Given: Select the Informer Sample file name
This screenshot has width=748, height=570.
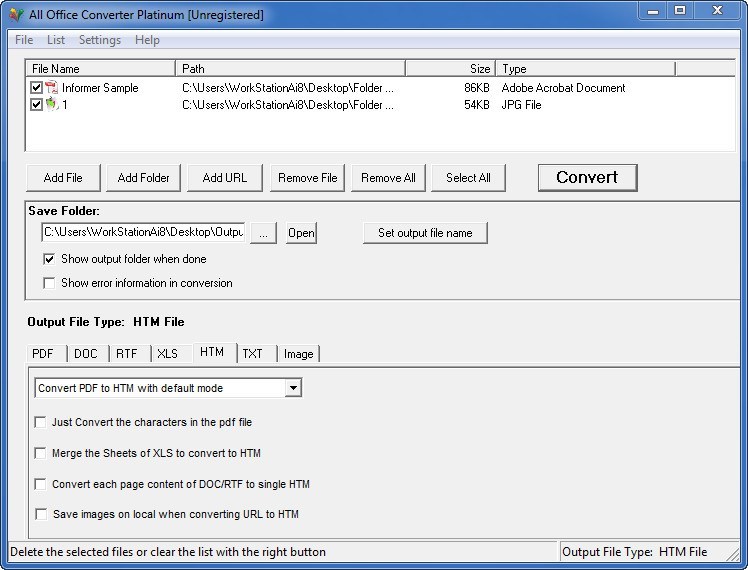Looking at the screenshot, I should tap(100, 88).
